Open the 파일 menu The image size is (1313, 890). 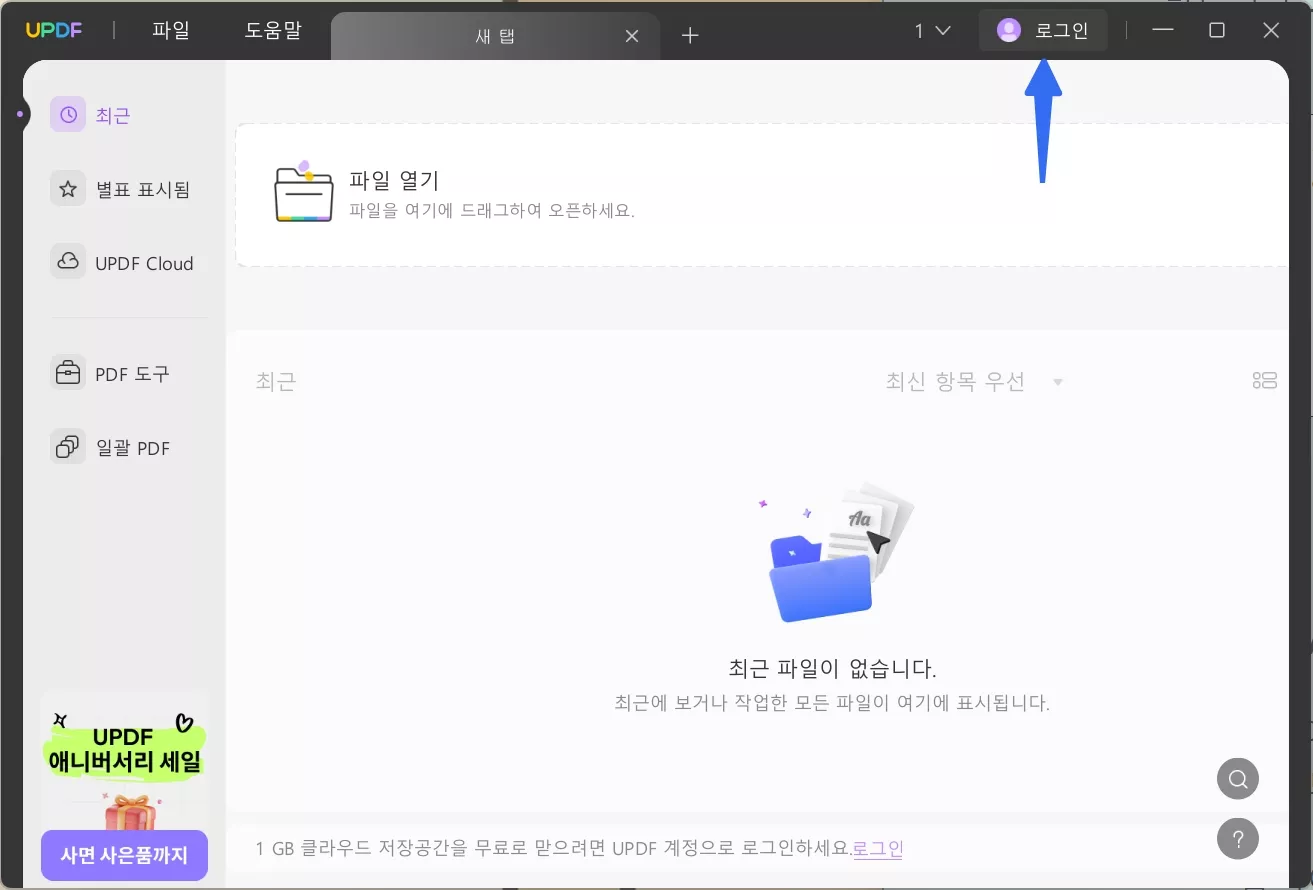coord(171,30)
